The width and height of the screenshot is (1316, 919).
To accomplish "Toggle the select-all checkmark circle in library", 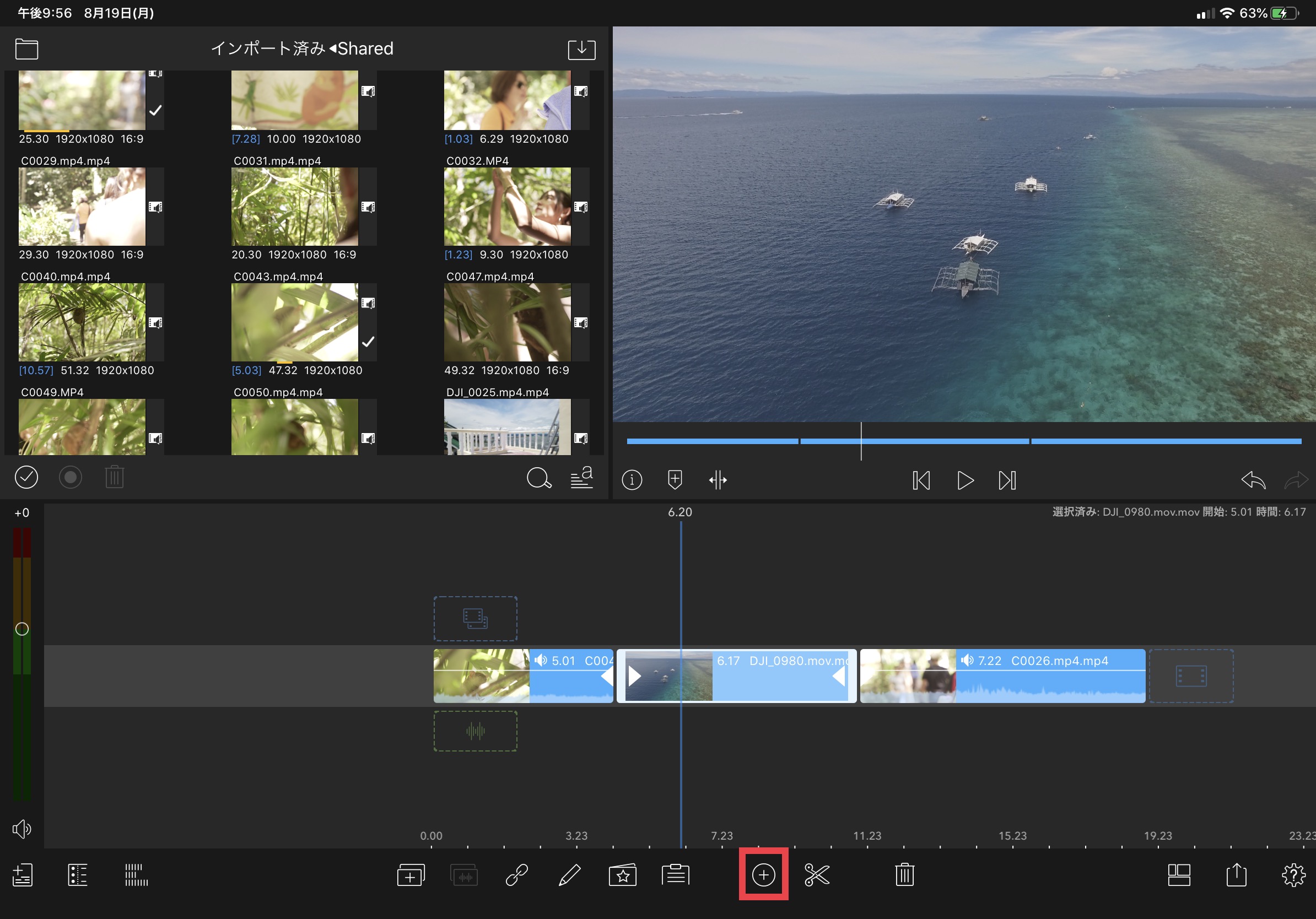I will point(26,477).
